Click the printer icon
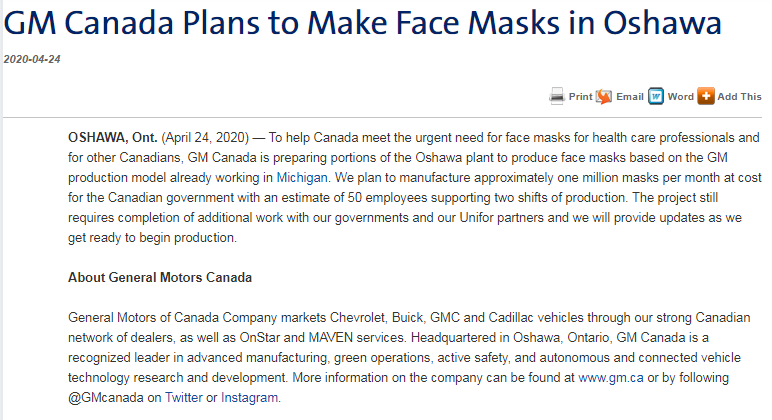This screenshot has height=420, width=772. (557, 97)
